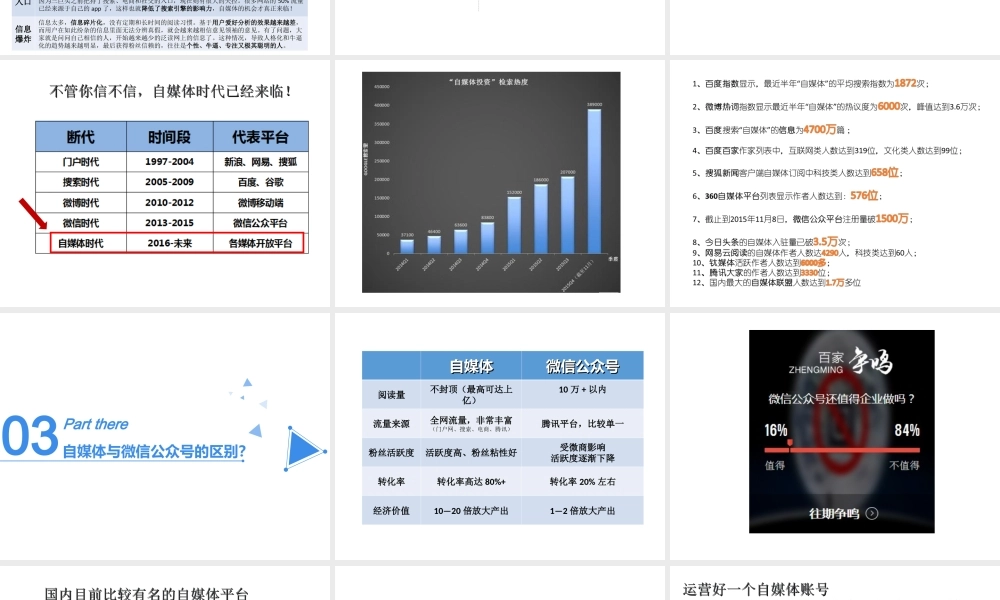Click the 微博时代 cell
Viewport: 1000px width, 600px height.
81,202
